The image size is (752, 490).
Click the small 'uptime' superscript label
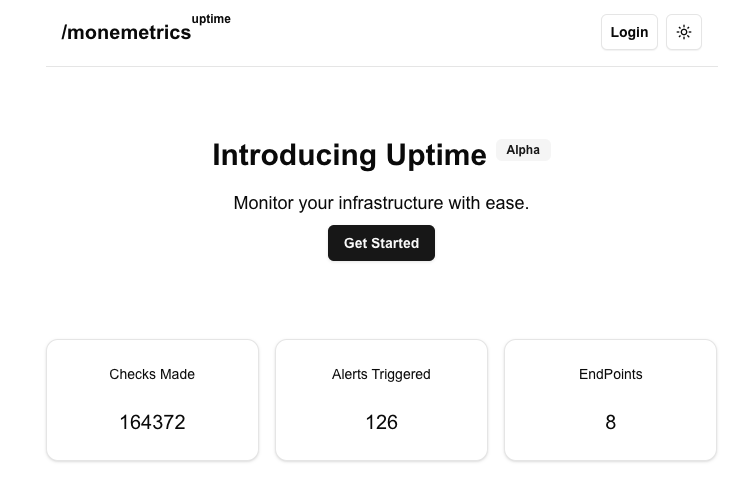pos(211,19)
